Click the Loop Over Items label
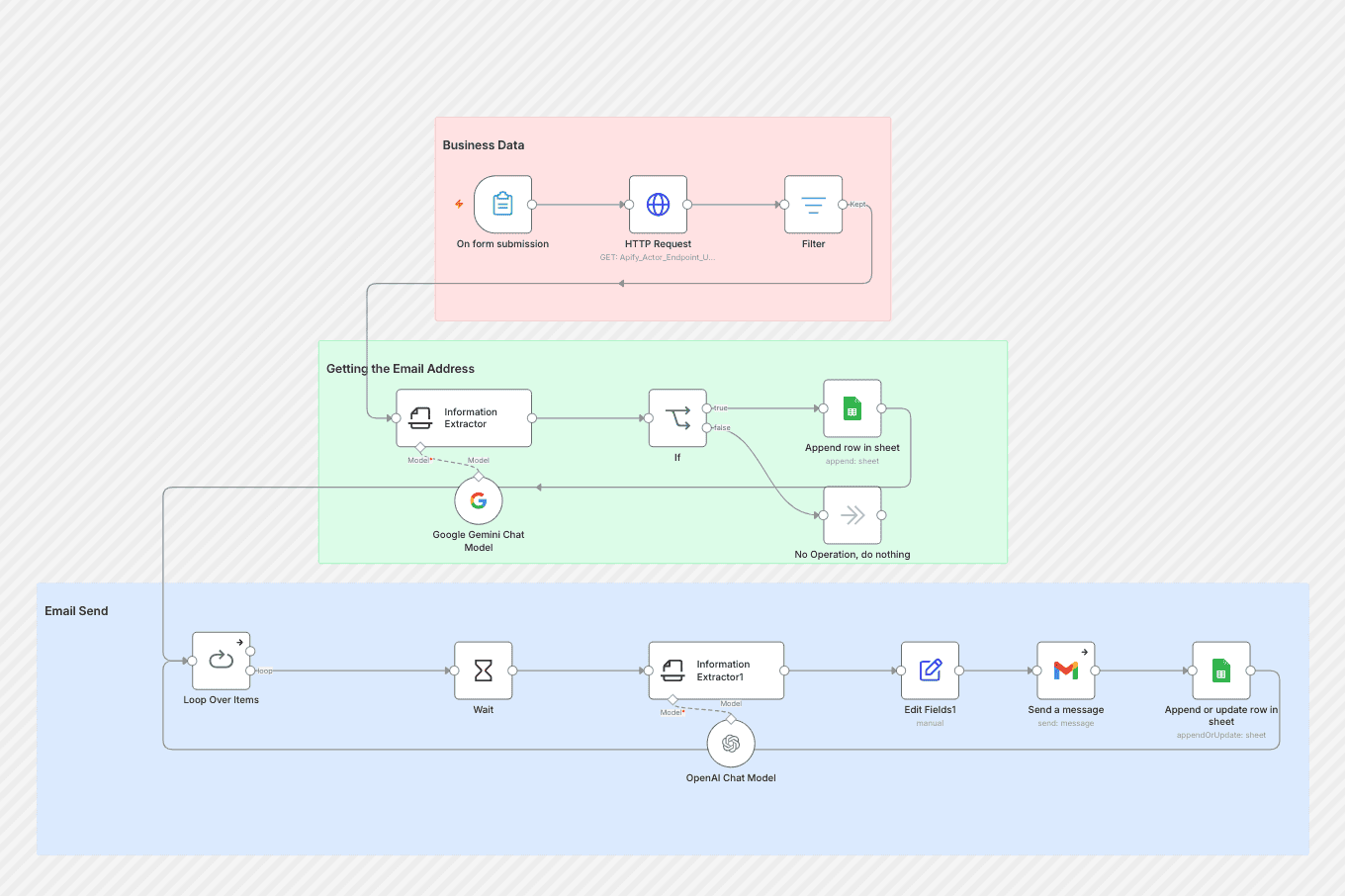This screenshot has height=896, width=1345. [x=222, y=700]
